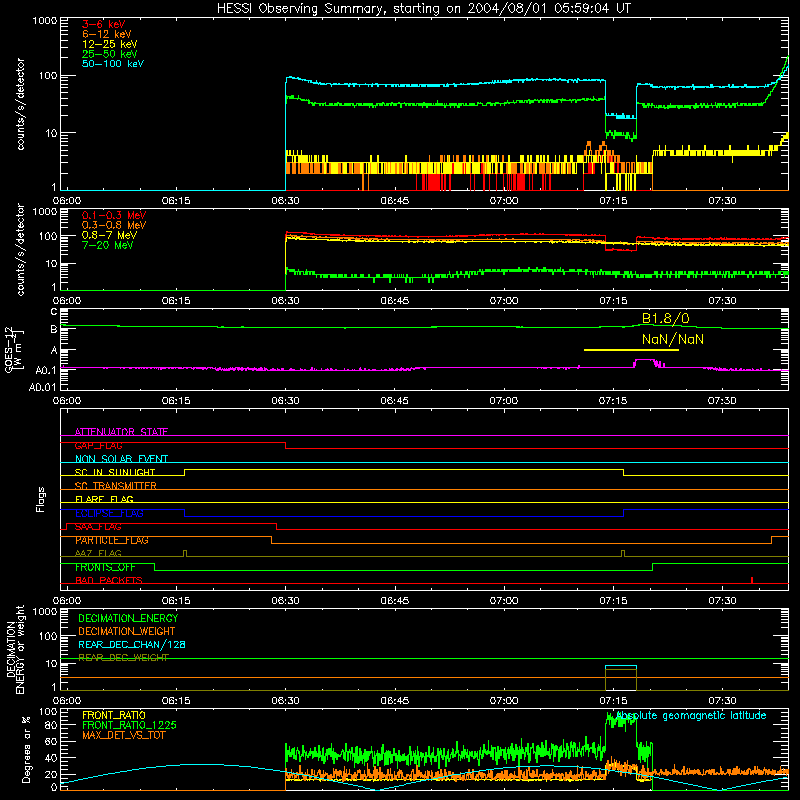Viewport: 800px width, 800px height.
Task: Click the Absolute geomagnetic latitude label
Action: point(691,715)
